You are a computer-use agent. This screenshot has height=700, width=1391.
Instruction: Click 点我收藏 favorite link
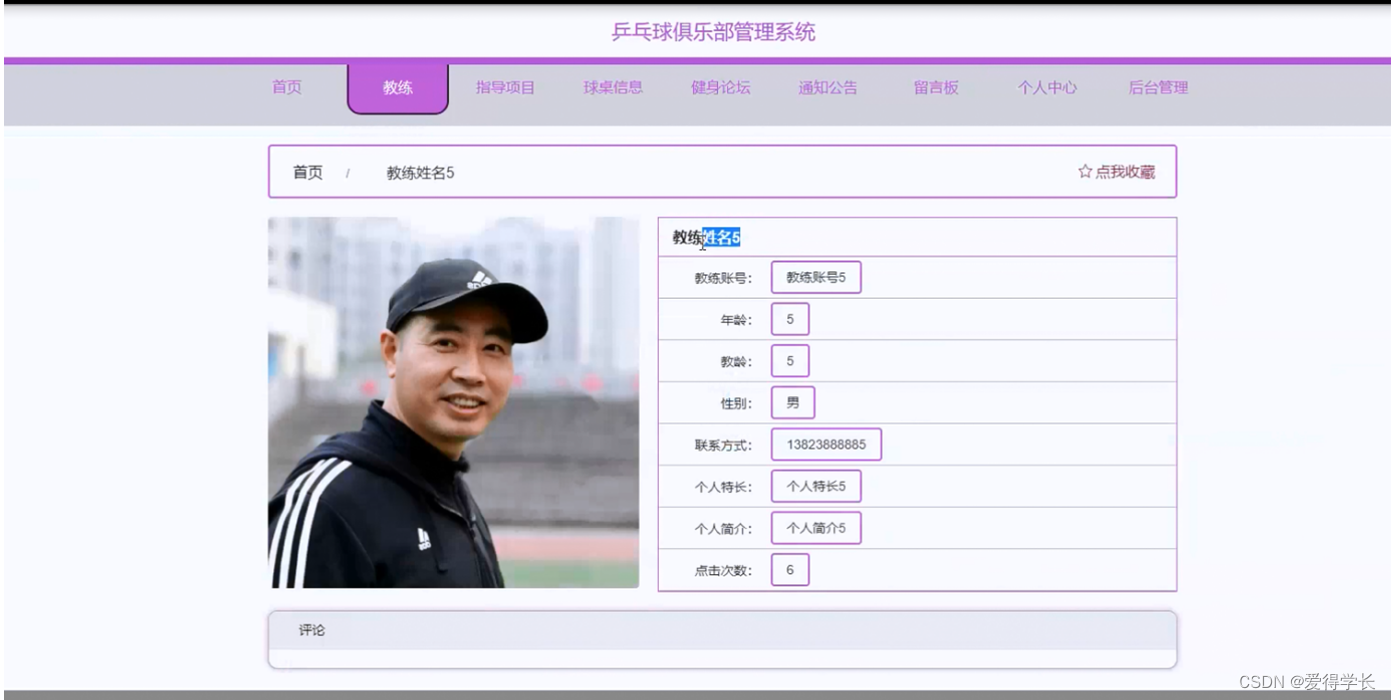[1116, 172]
